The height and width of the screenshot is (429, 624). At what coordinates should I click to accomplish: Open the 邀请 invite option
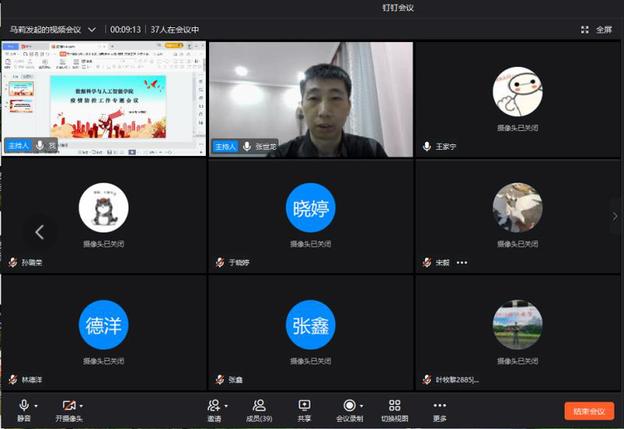(213, 409)
